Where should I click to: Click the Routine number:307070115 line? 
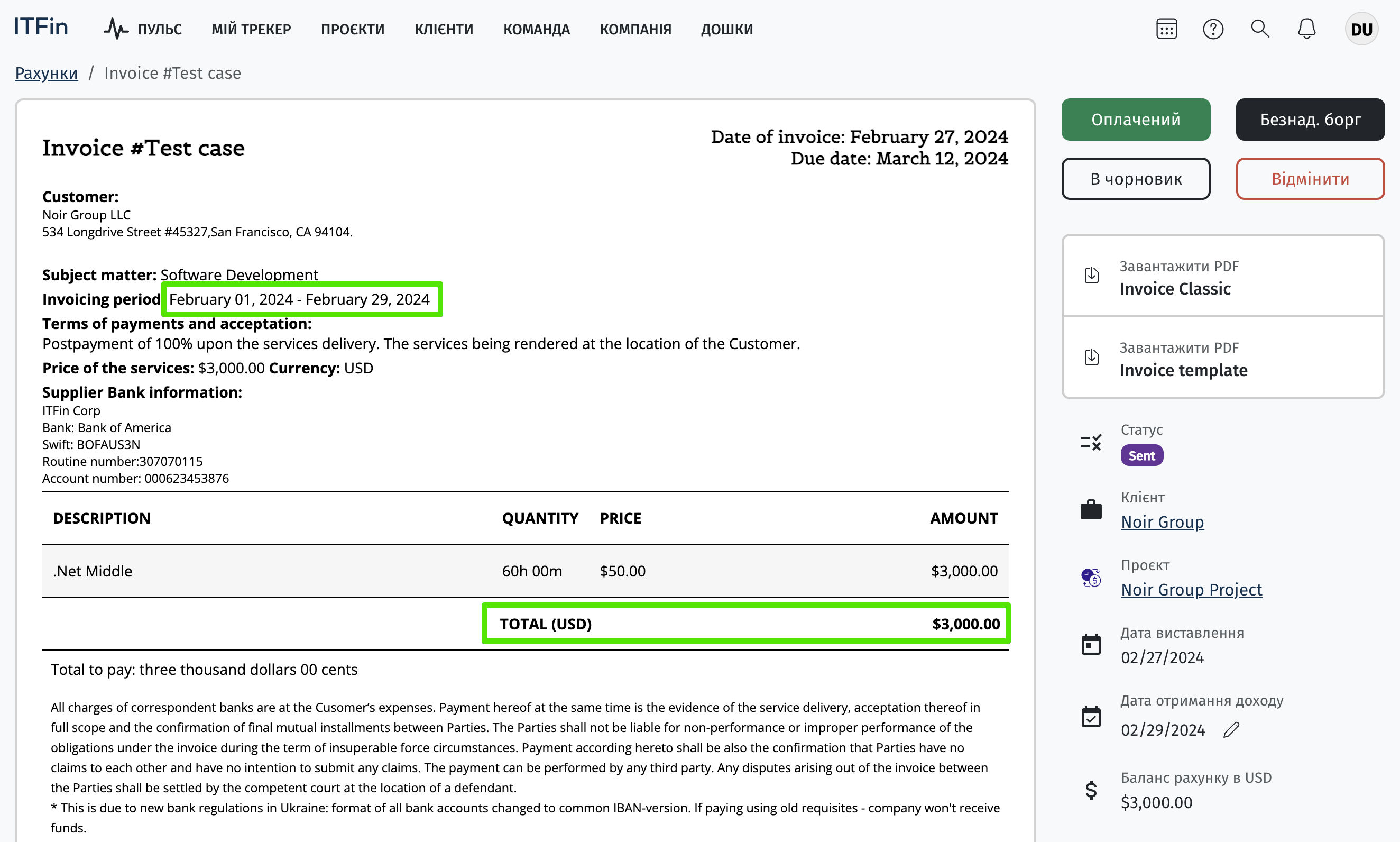[x=123, y=461]
